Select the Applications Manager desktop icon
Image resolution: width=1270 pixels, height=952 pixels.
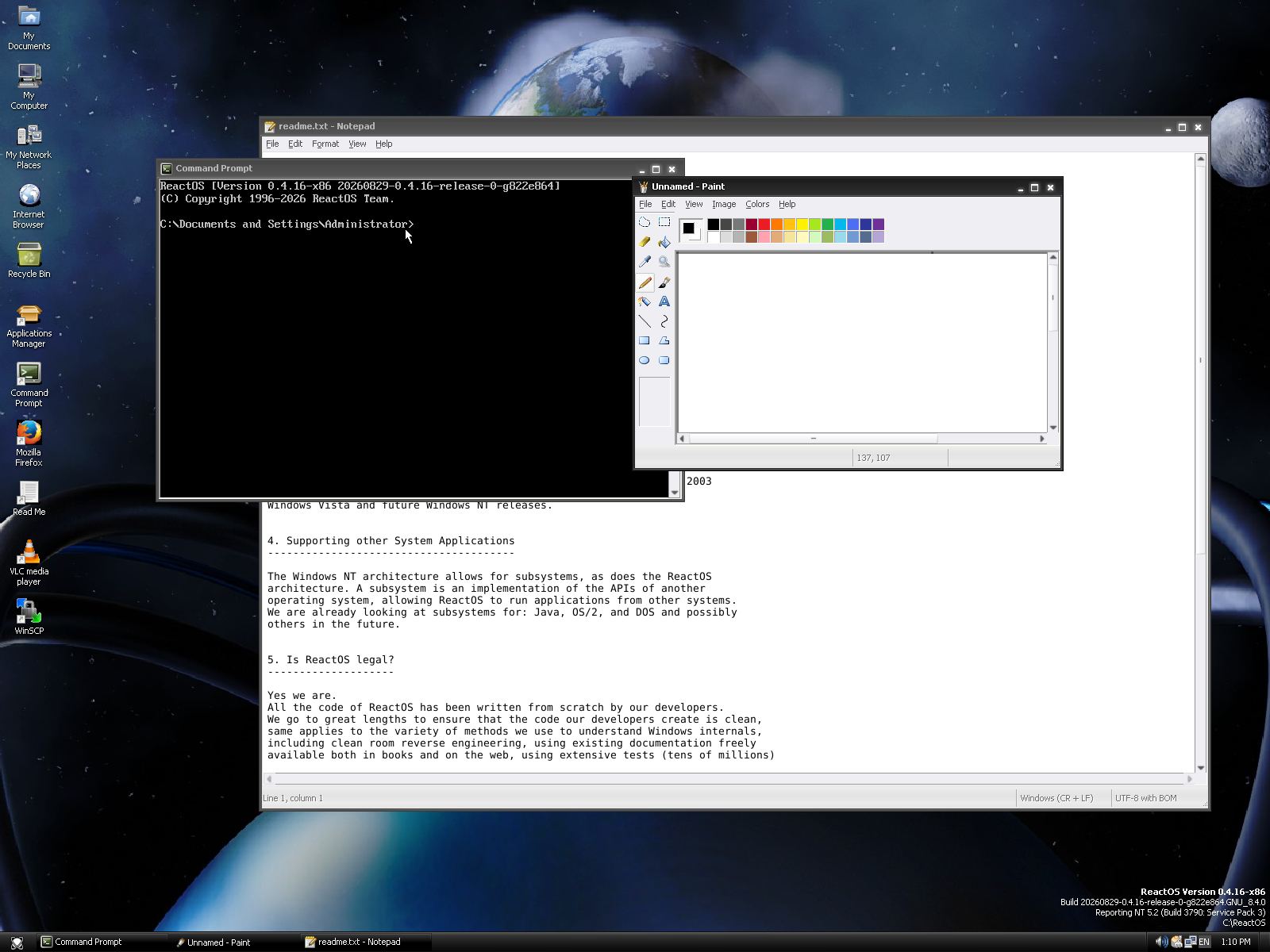29,326
